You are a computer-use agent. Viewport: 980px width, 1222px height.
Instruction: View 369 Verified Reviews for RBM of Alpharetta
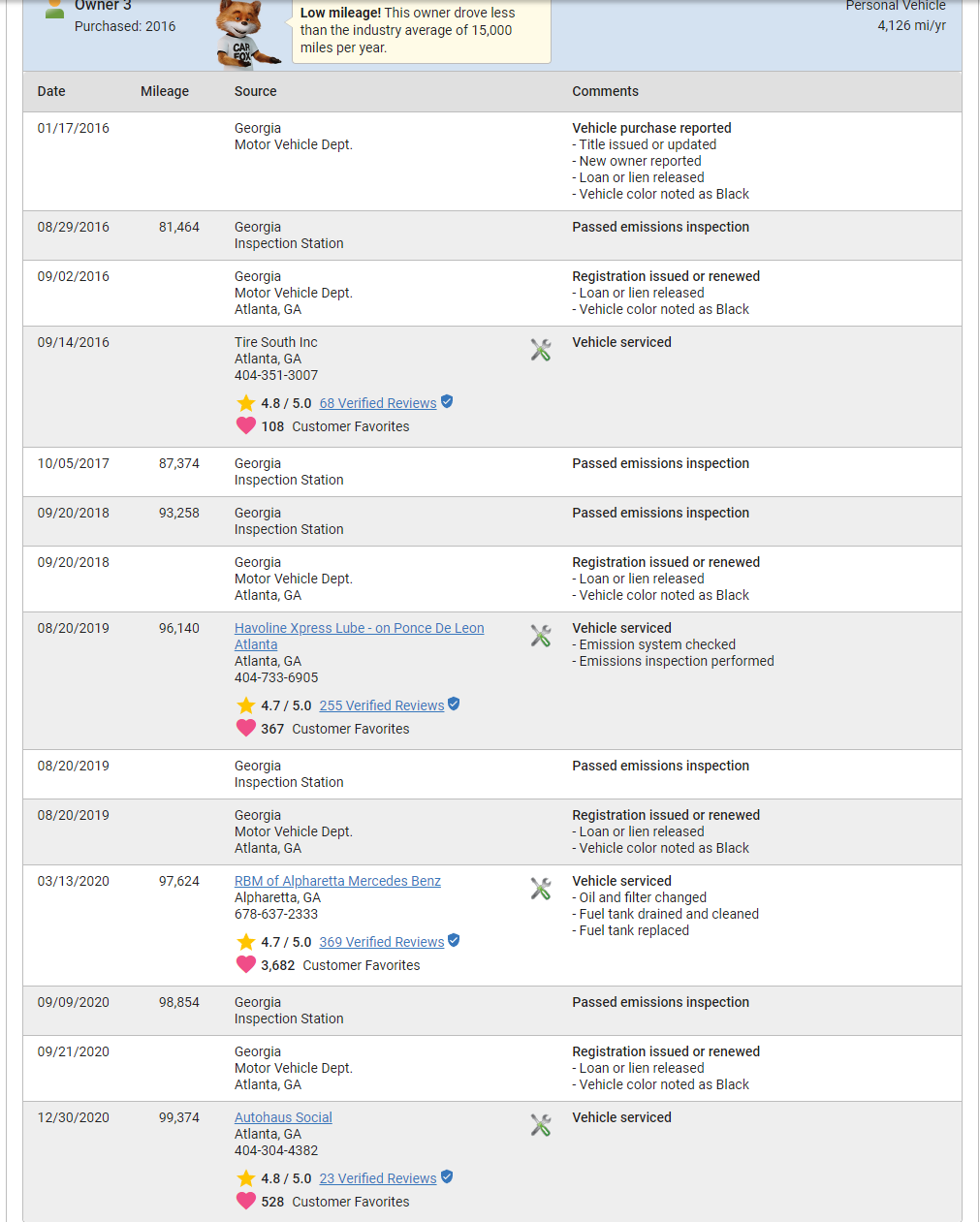point(382,942)
